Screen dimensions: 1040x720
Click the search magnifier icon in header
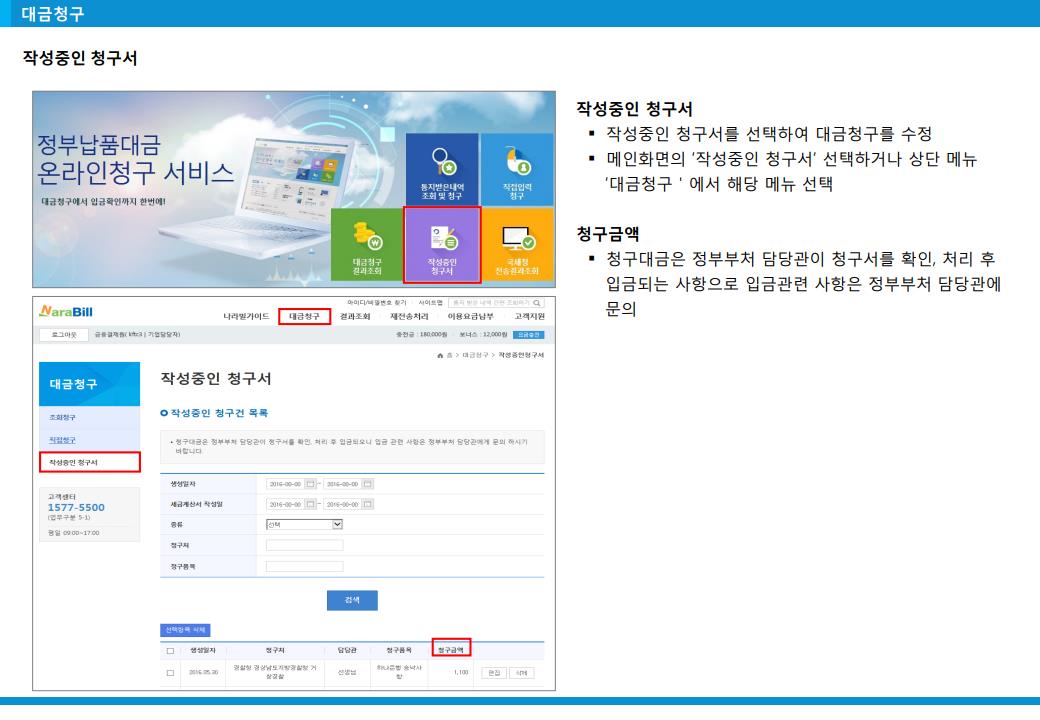(x=537, y=303)
